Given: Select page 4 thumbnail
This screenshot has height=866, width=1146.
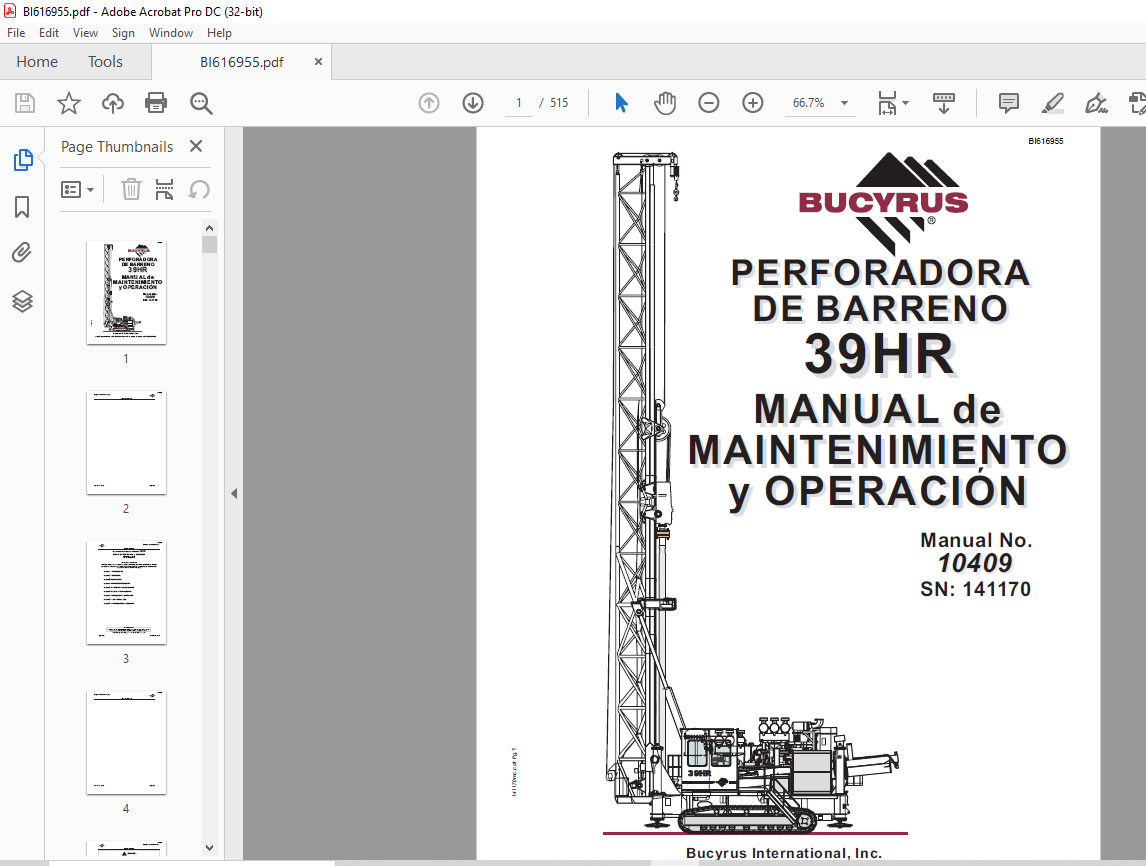Looking at the screenshot, I should [x=126, y=742].
